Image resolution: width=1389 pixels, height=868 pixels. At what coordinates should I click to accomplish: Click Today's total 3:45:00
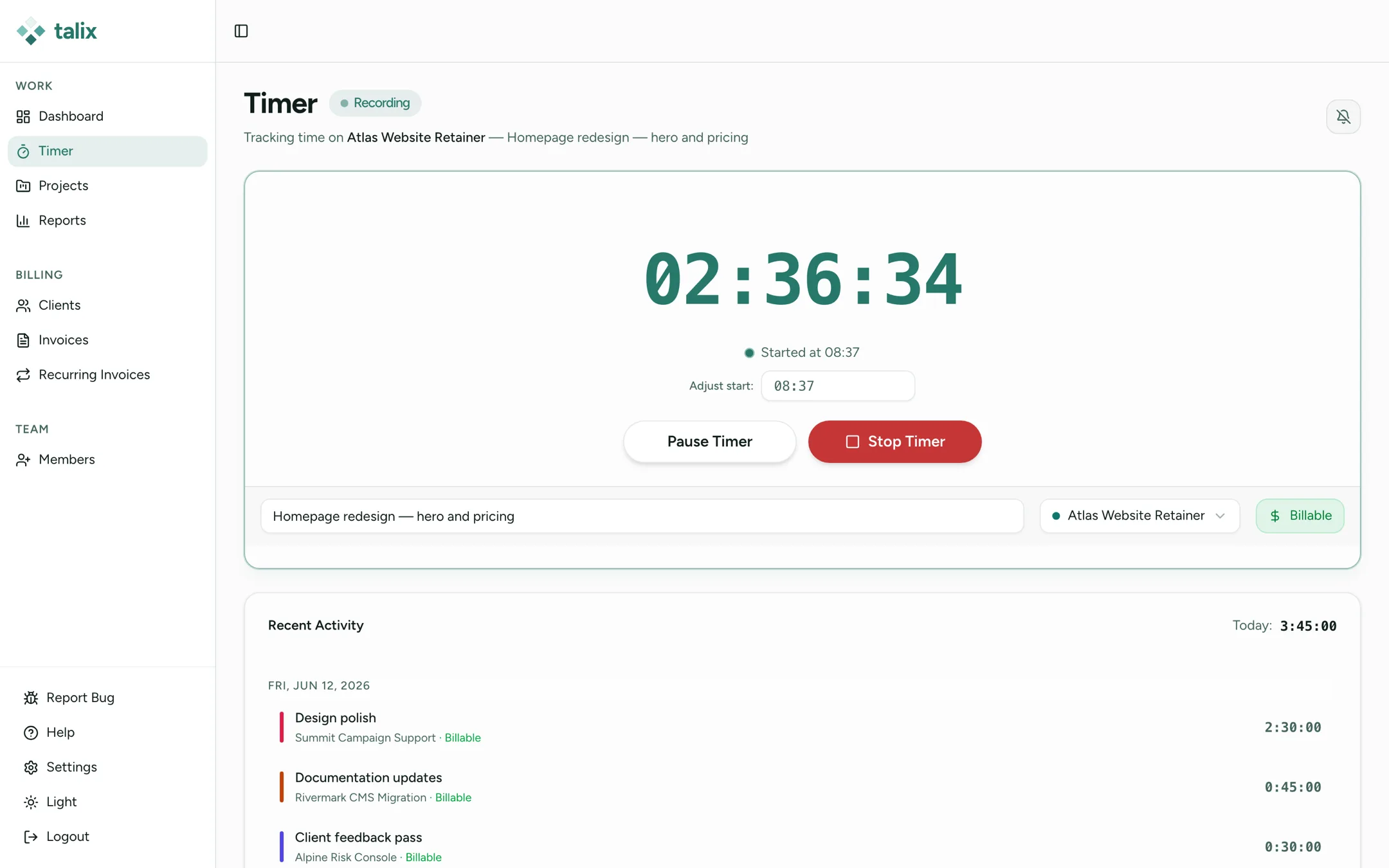pyautogui.click(x=1308, y=626)
